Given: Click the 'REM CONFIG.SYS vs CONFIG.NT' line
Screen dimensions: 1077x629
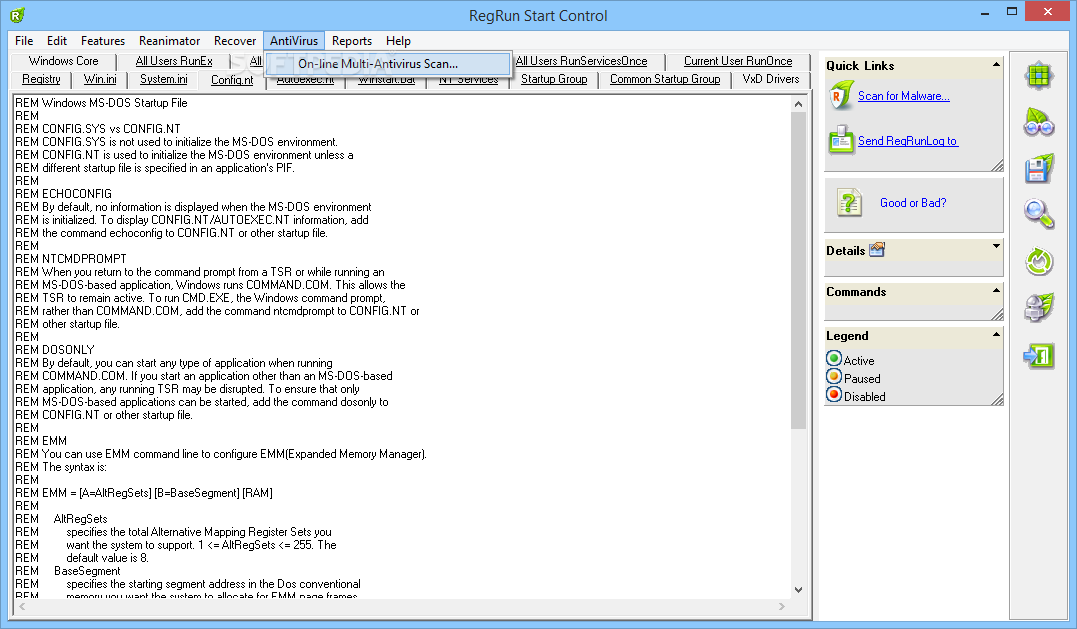Looking at the screenshot, I should point(98,129).
